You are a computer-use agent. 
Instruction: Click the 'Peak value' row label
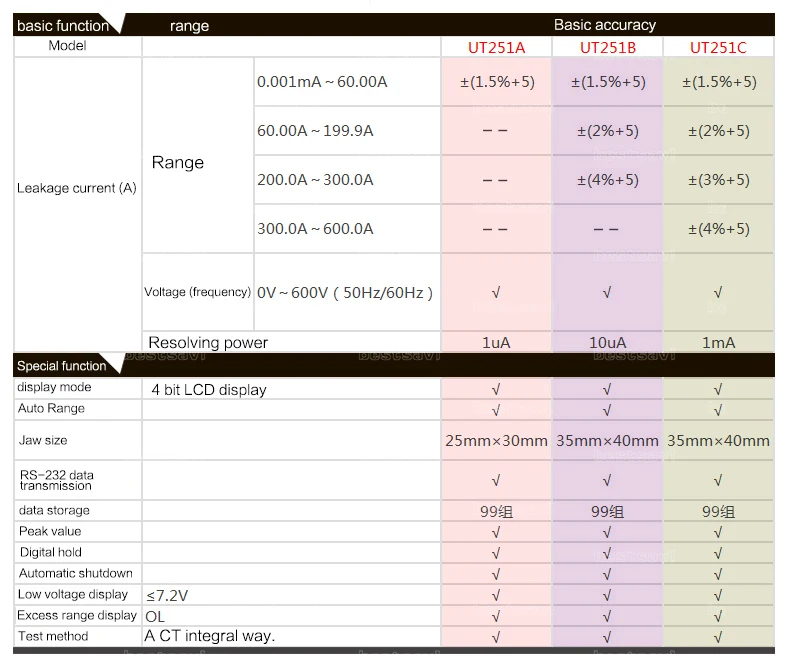coord(50,531)
